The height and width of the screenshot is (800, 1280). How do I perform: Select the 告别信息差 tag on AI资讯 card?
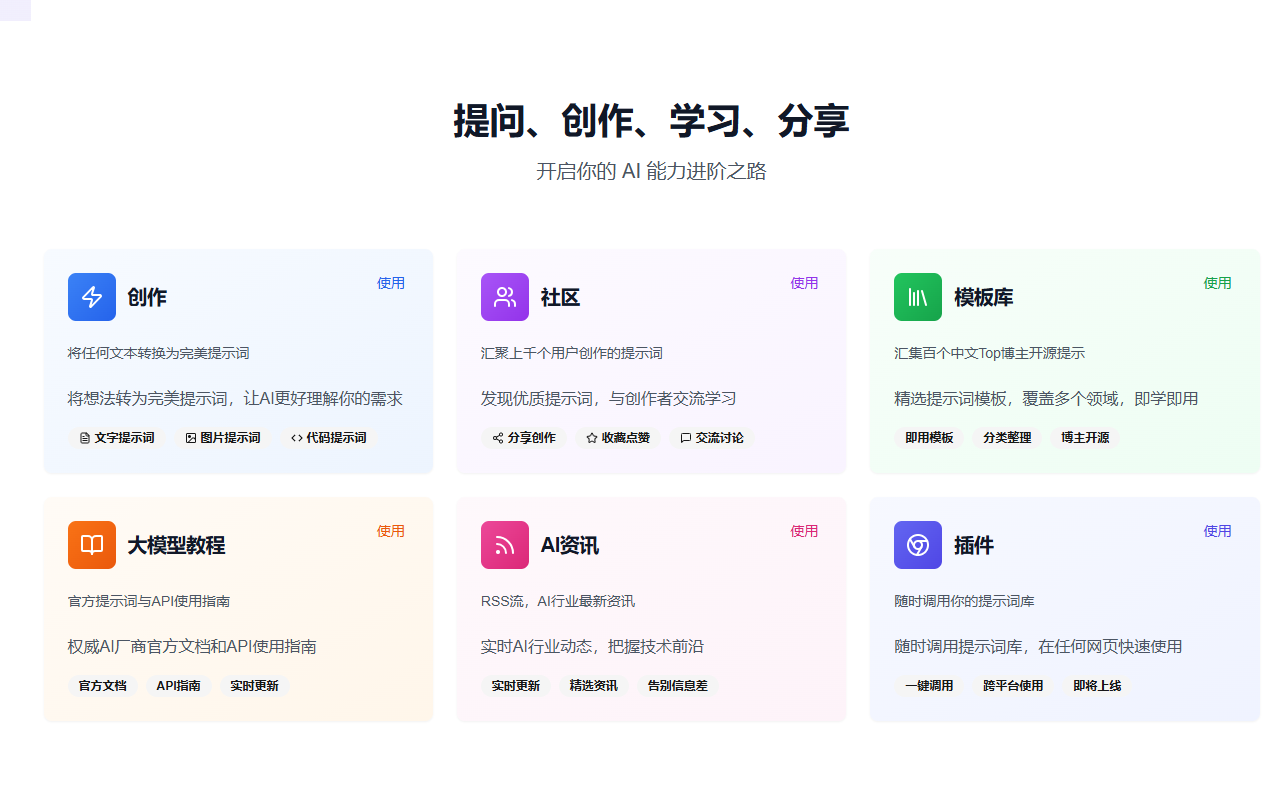(x=677, y=685)
